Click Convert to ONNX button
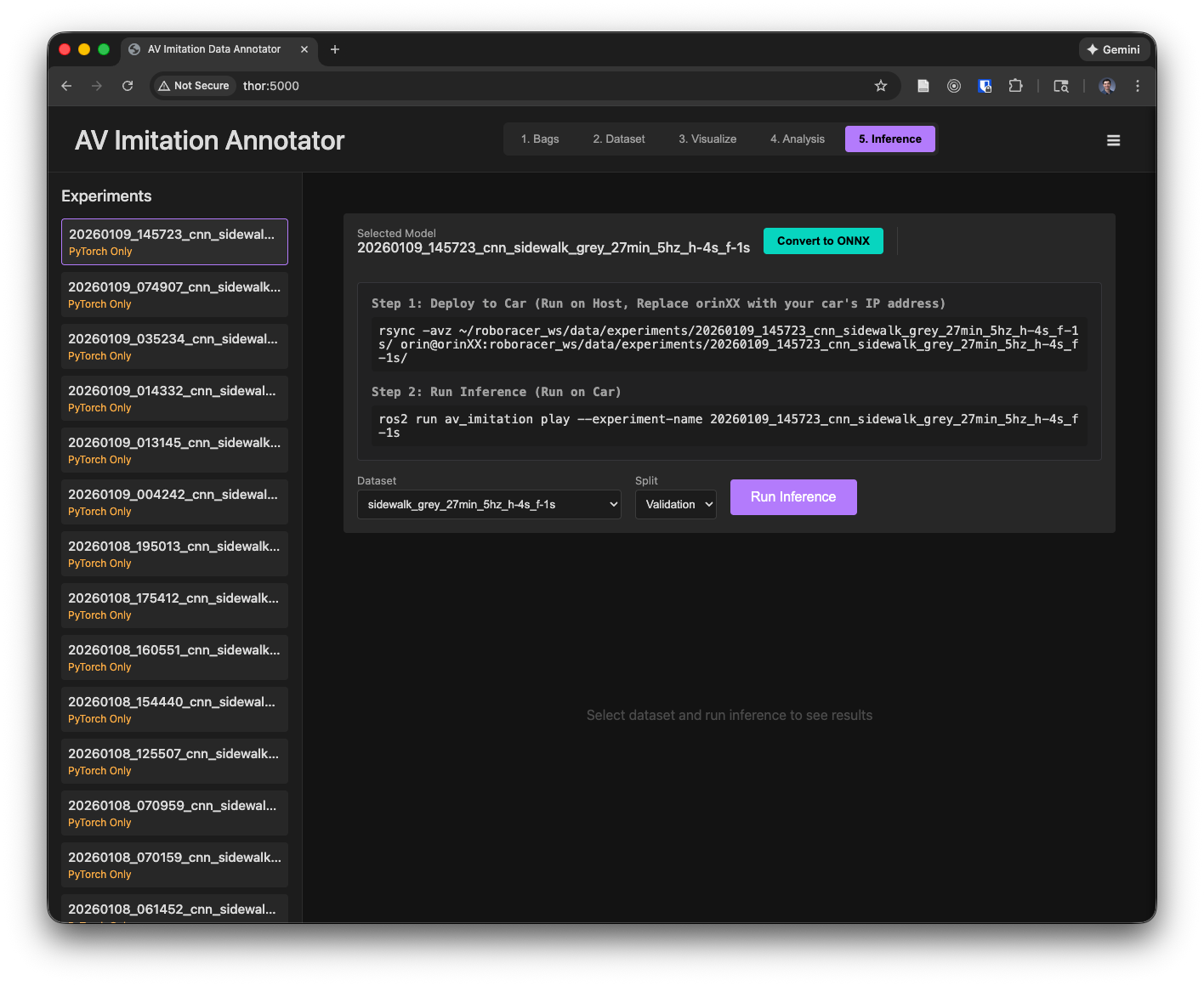This screenshot has height=986, width=1204. (x=823, y=241)
